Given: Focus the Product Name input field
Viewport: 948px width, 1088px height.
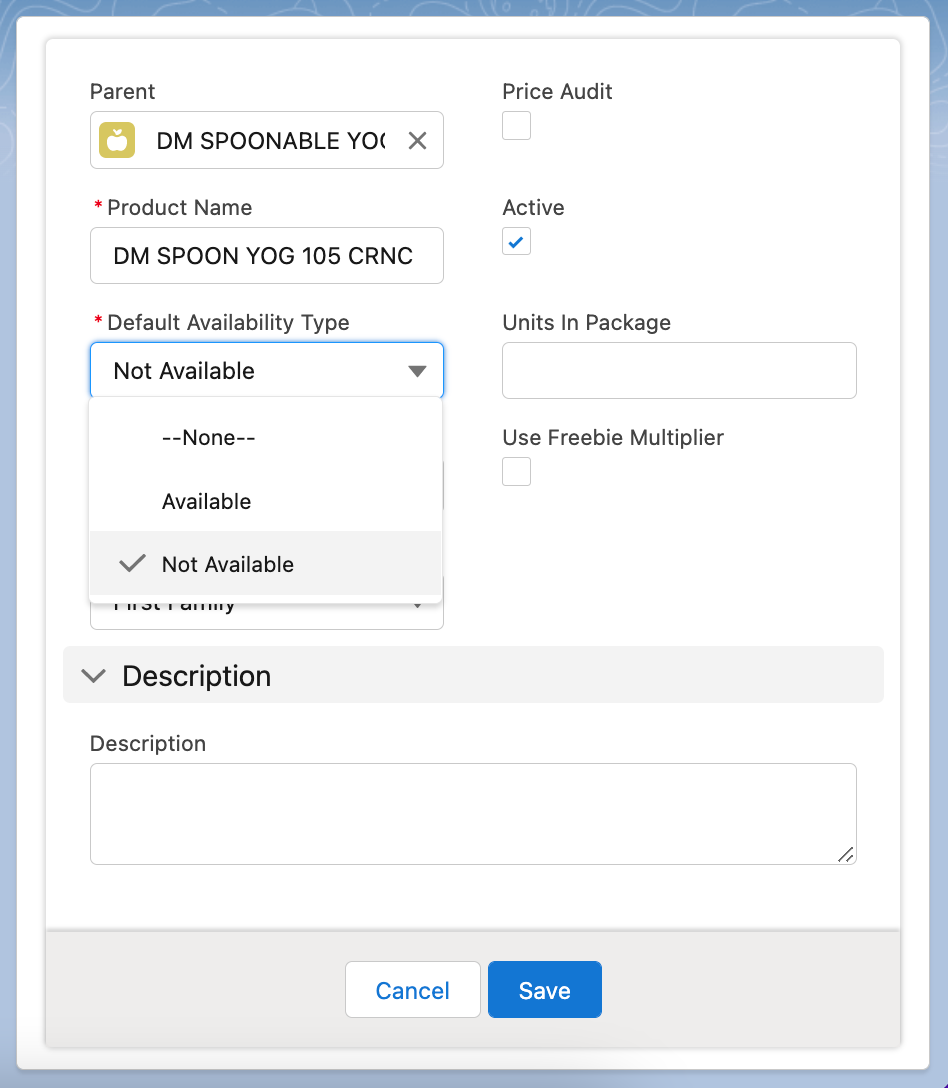Looking at the screenshot, I should click(266, 256).
